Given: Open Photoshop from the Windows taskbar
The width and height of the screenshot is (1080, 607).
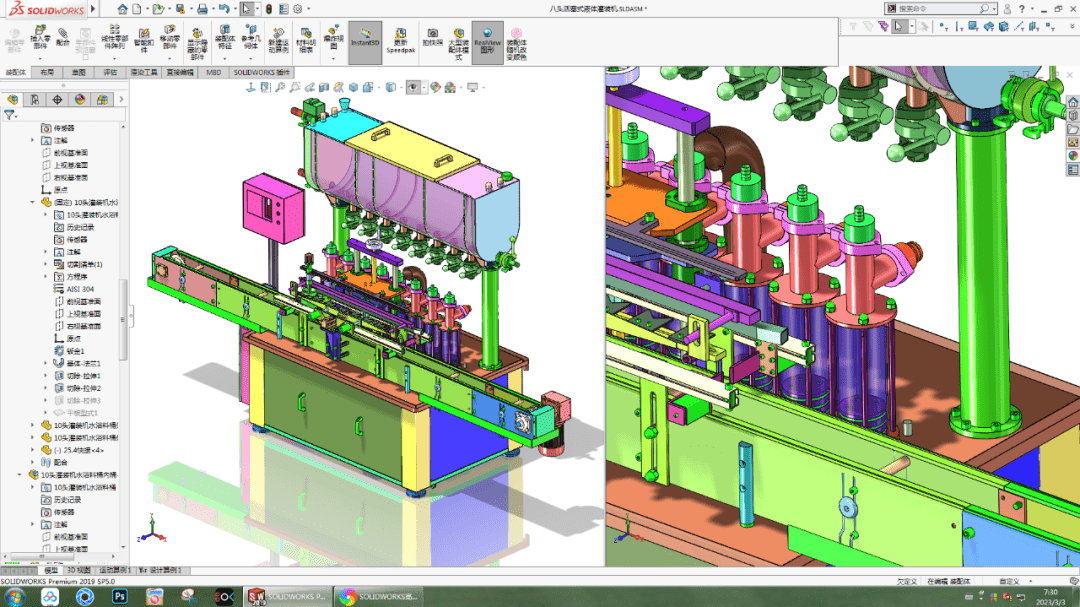Looking at the screenshot, I should tap(120, 597).
